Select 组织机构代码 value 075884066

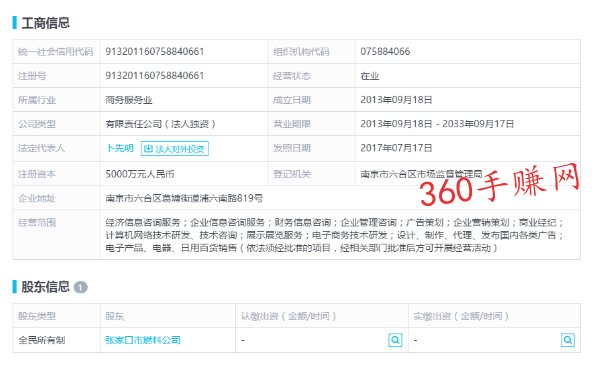click(x=385, y=51)
